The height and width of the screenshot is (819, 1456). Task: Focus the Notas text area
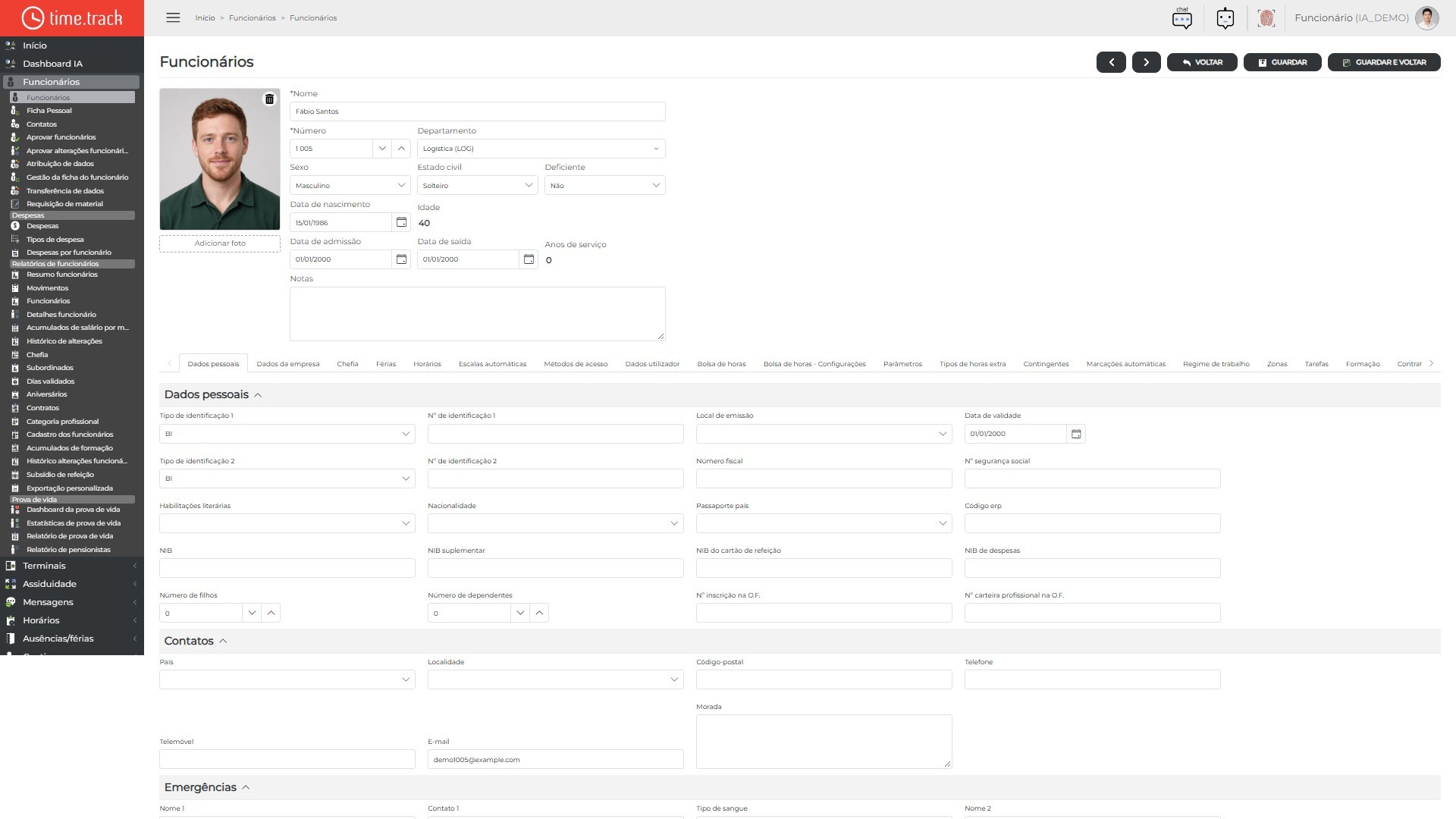pos(477,314)
